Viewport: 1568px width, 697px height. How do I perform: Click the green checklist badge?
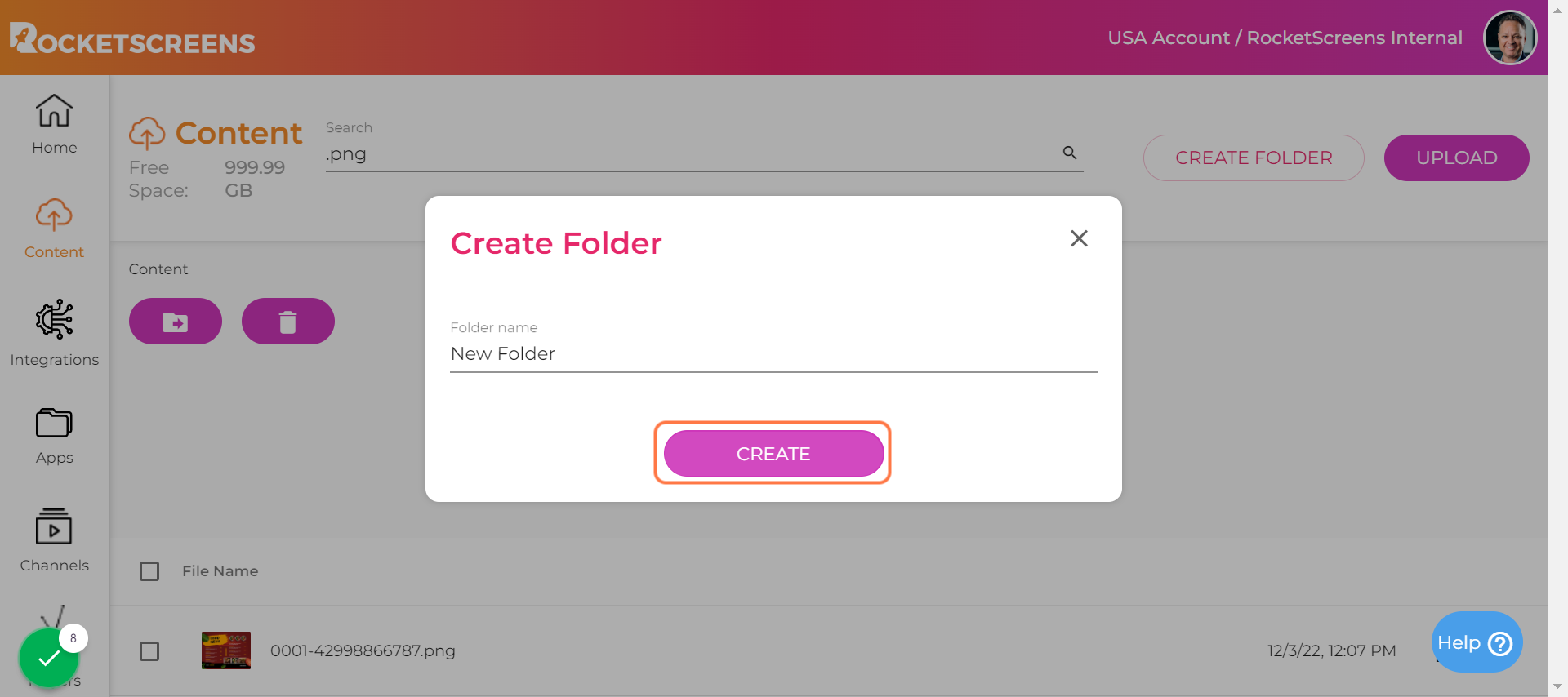(49, 657)
